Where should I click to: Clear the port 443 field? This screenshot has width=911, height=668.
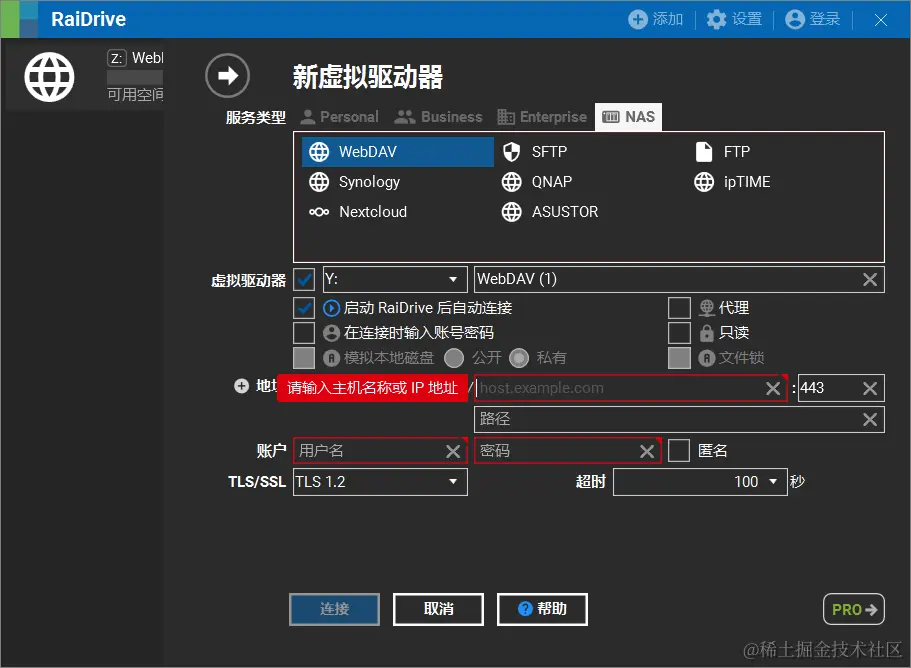(870, 388)
